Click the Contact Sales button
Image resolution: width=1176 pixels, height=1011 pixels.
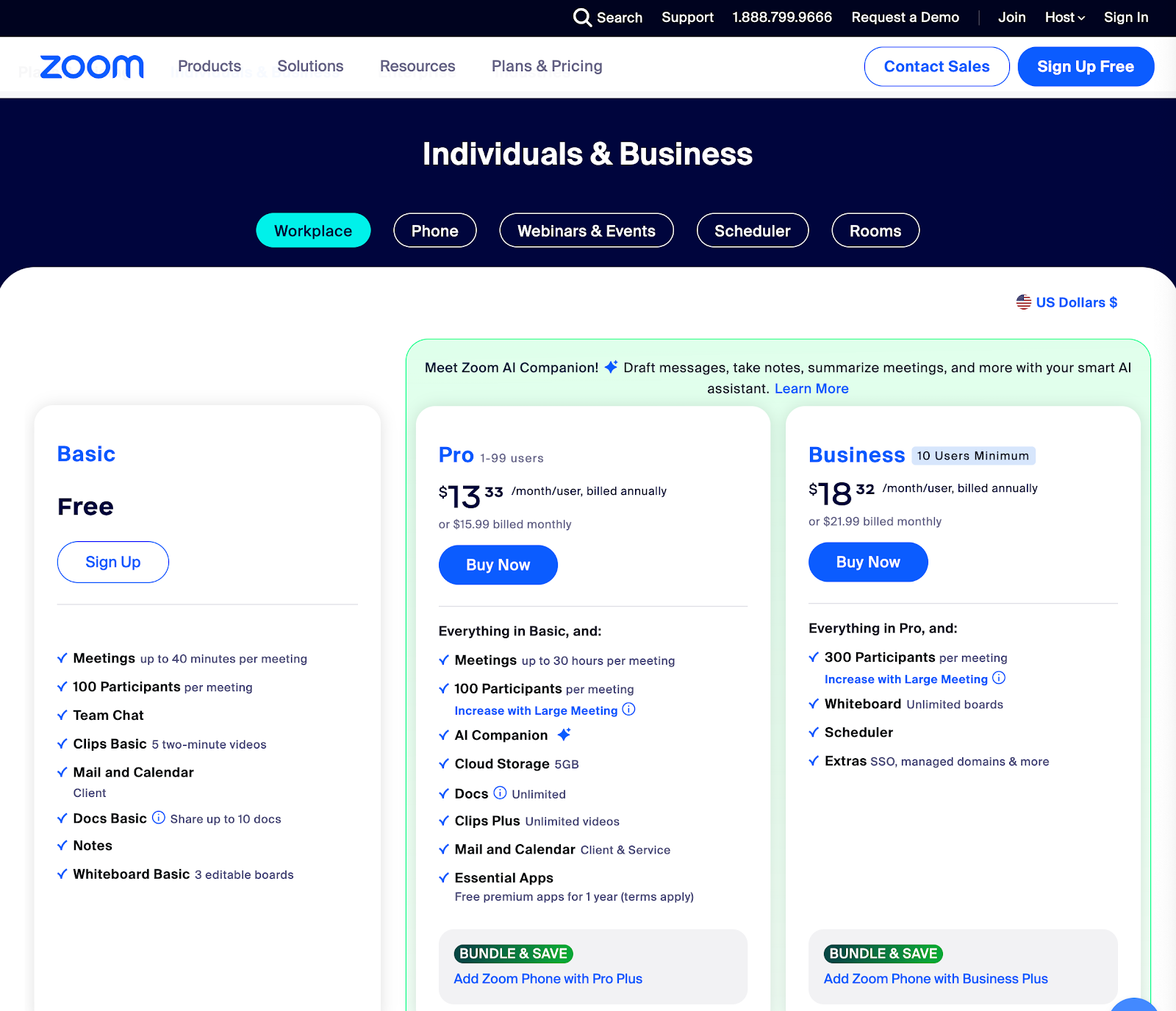[937, 66]
